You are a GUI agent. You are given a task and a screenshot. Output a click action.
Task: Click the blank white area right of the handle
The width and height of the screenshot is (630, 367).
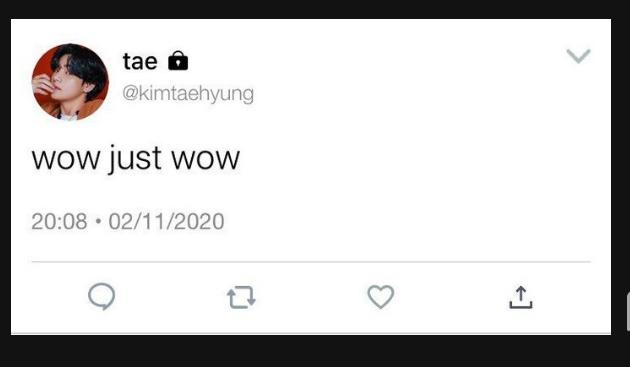402,94
